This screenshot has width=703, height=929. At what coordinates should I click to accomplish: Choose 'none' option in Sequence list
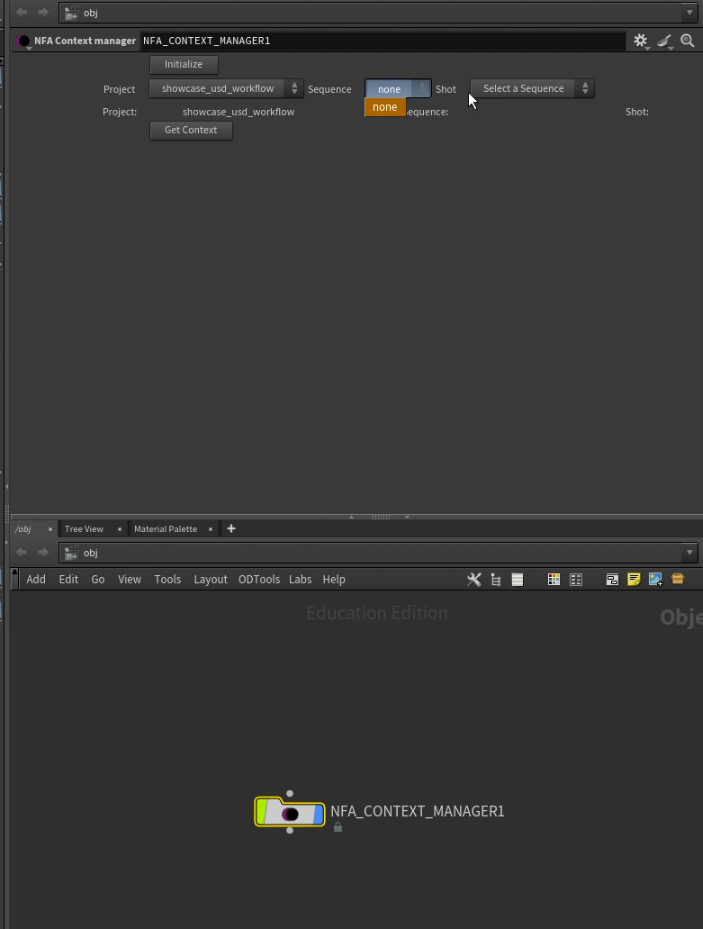point(385,107)
